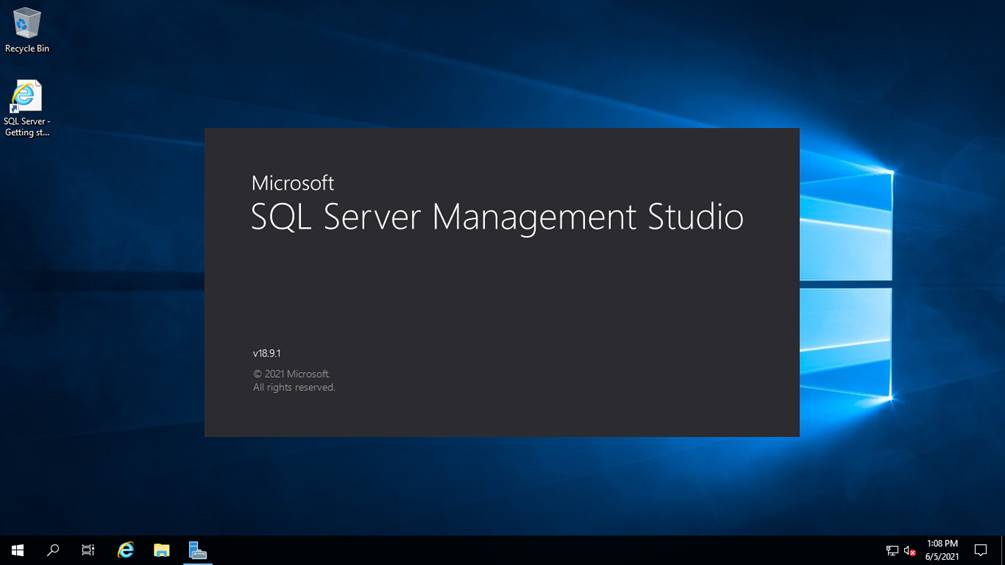Click the SQL Server Management Studio title
The image size is (1005, 565).
pos(497,217)
